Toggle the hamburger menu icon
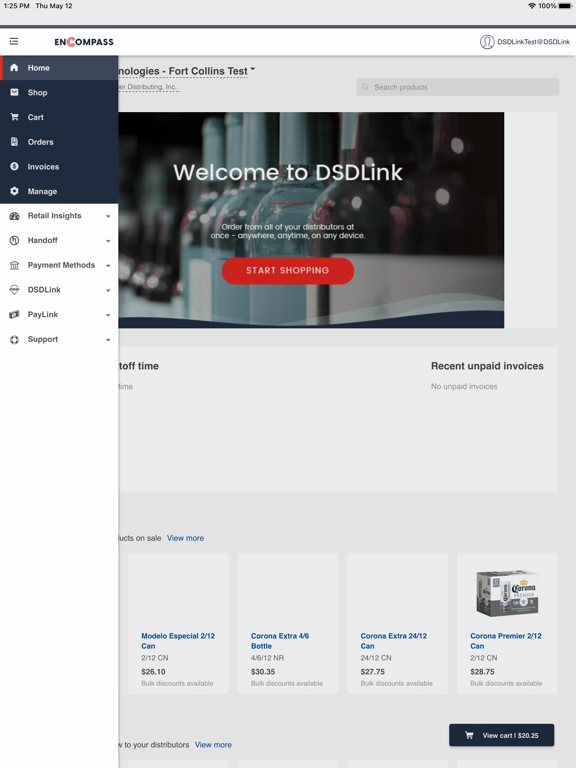The width and height of the screenshot is (576, 768). click(14, 42)
